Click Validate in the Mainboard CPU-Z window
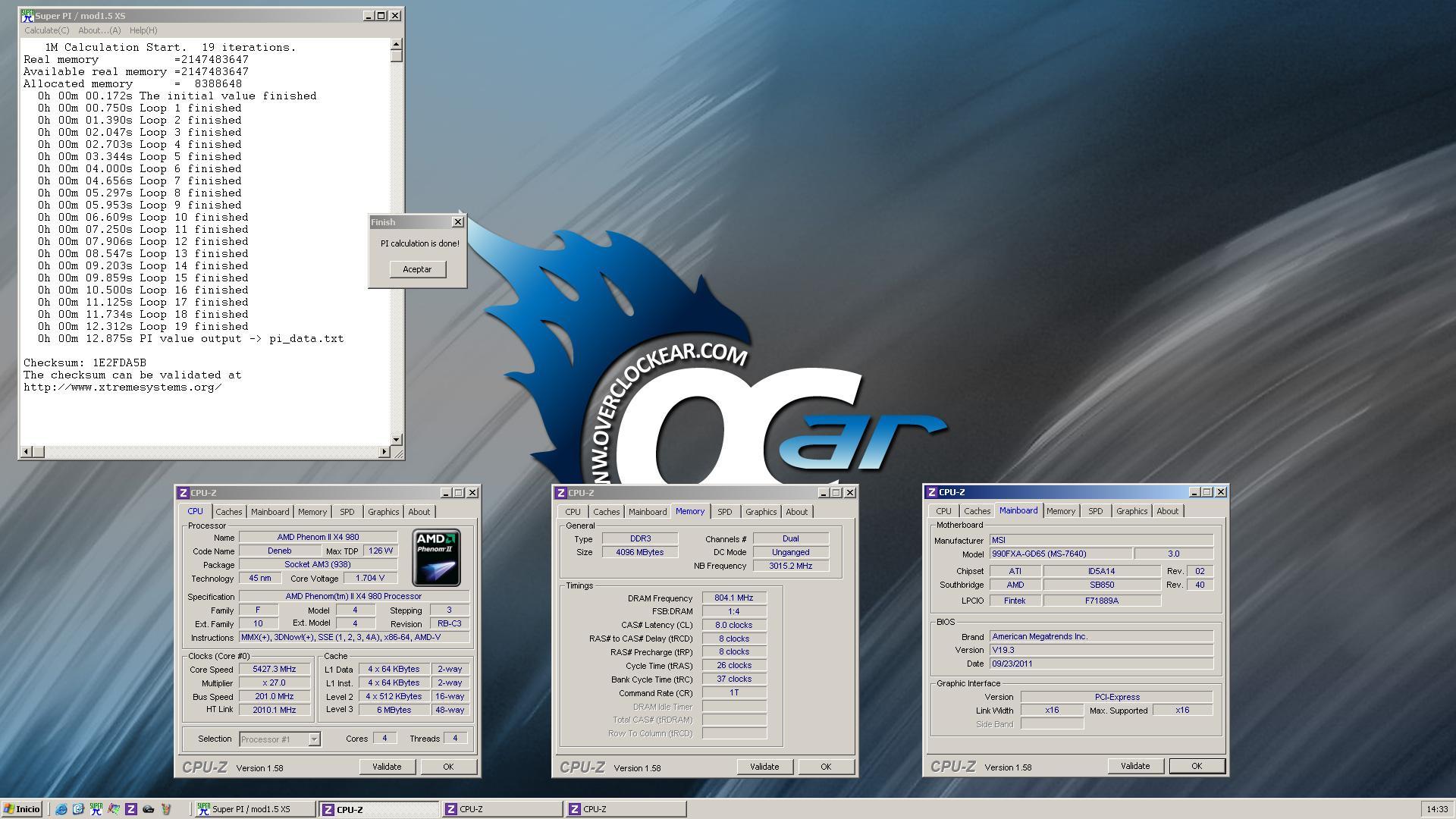This screenshot has height=819, width=1456. 1135,766
